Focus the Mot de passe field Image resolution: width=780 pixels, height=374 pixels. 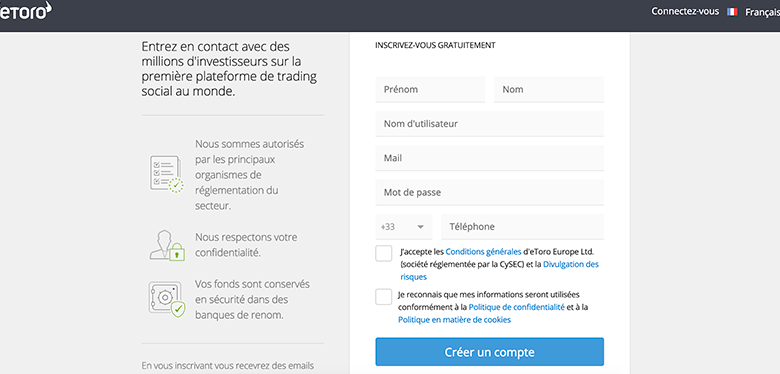coord(489,192)
